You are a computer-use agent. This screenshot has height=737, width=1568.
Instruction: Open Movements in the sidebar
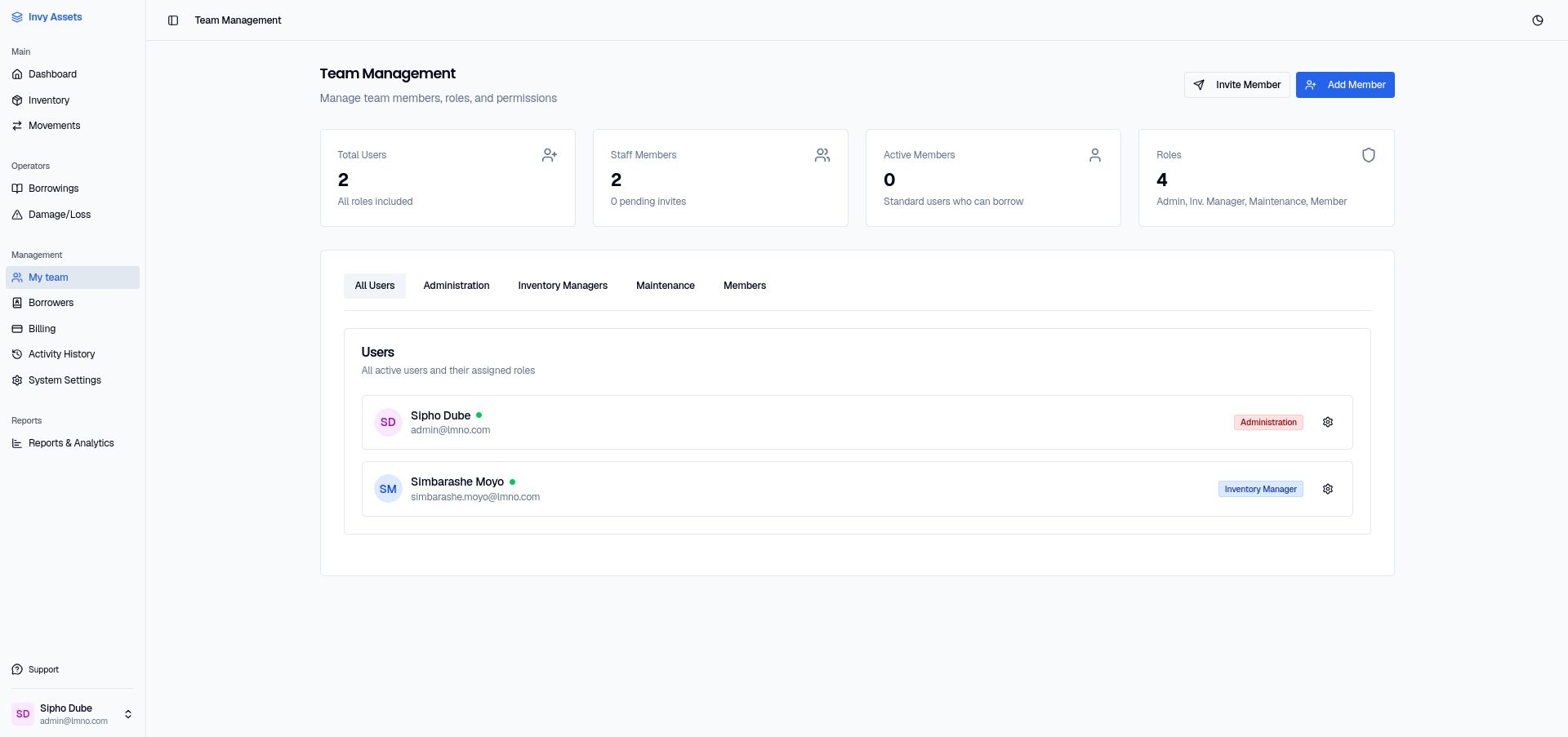point(73,126)
